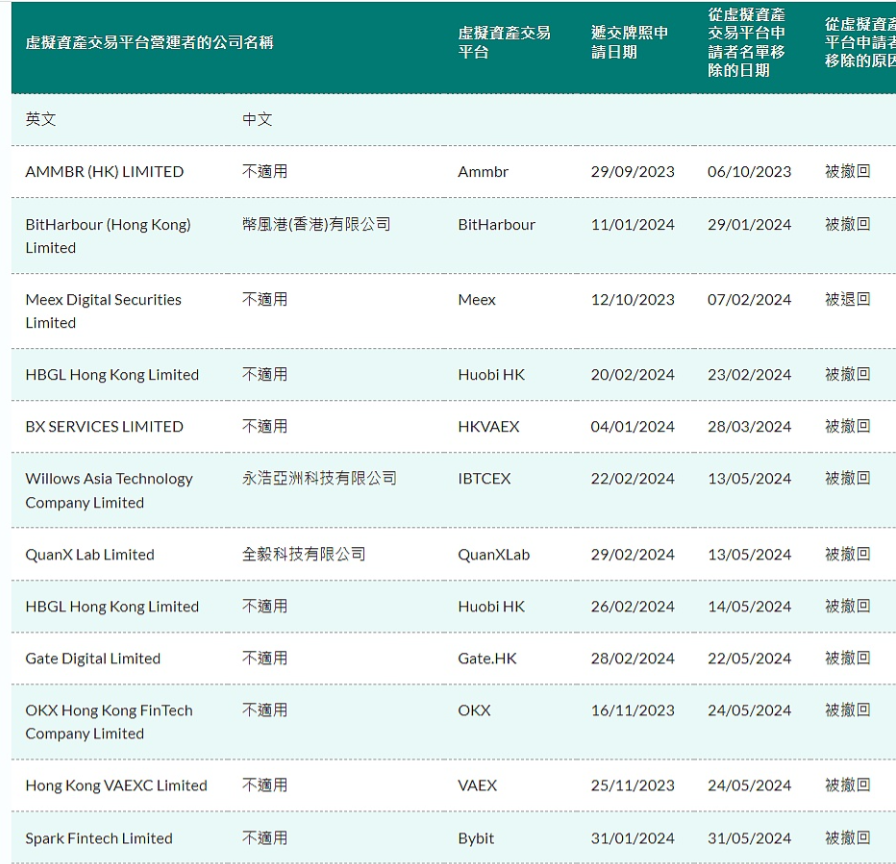Click the 被退回 status in Meex row

coord(847,300)
